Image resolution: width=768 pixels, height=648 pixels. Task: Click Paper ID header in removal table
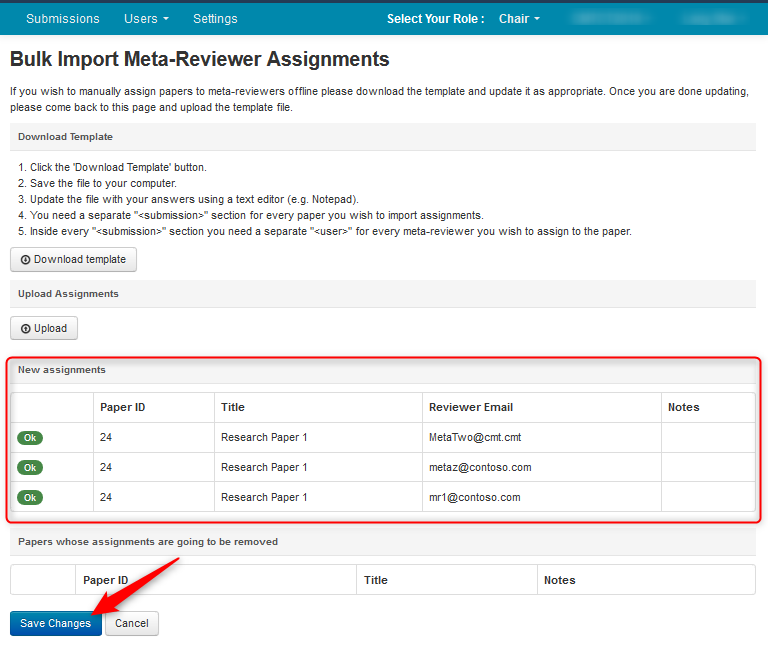click(105, 580)
